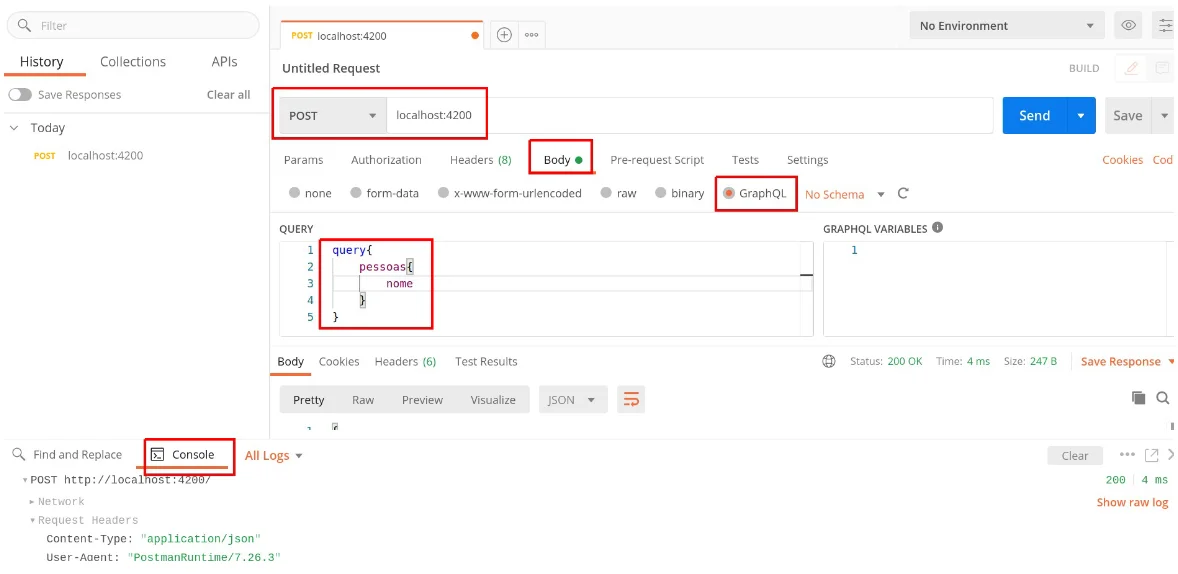Open the request Settings tab
The image size is (1178, 574).
tap(808, 159)
